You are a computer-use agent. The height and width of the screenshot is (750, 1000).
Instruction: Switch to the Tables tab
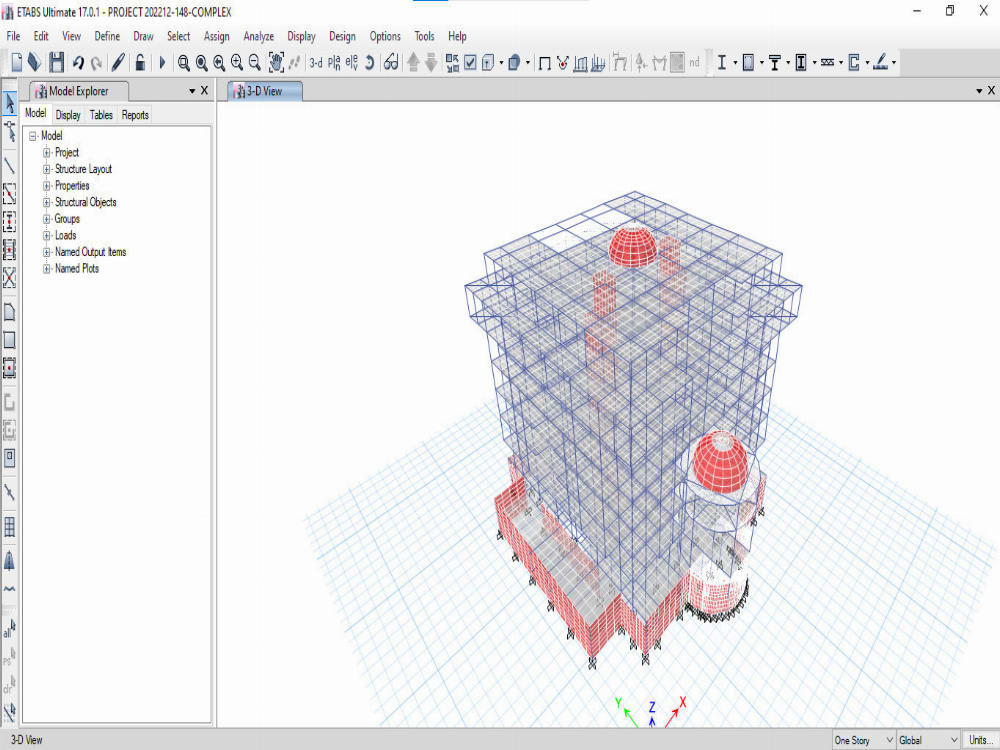click(x=100, y=114)
